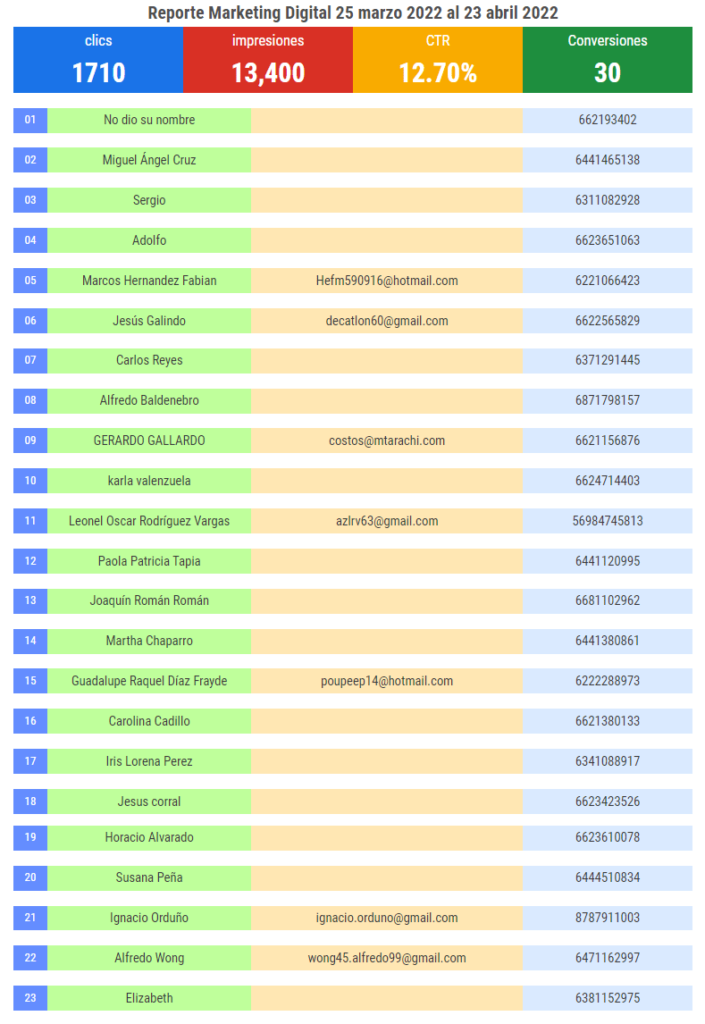The height and width of the screenshot is (1024, 705).
Task: Open email Hefm590916@hotmail.com
Action: tap(387, 281)
